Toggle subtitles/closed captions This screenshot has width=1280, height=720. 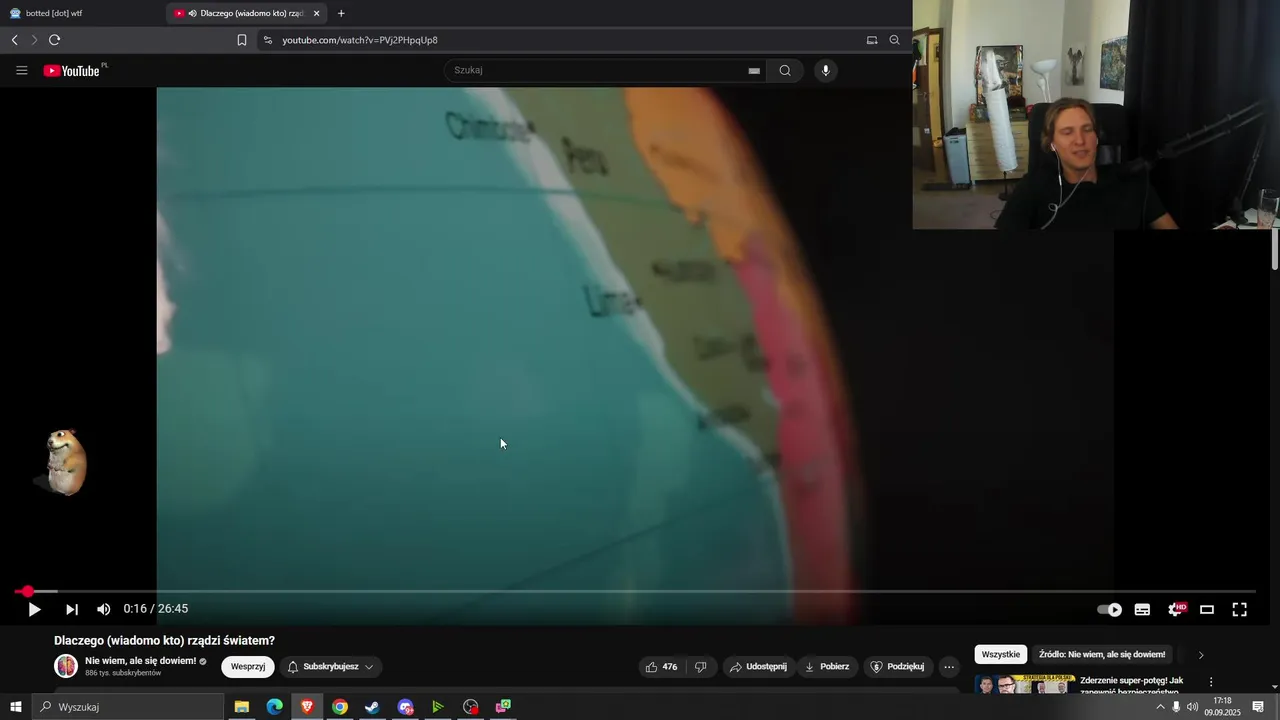1142,609
